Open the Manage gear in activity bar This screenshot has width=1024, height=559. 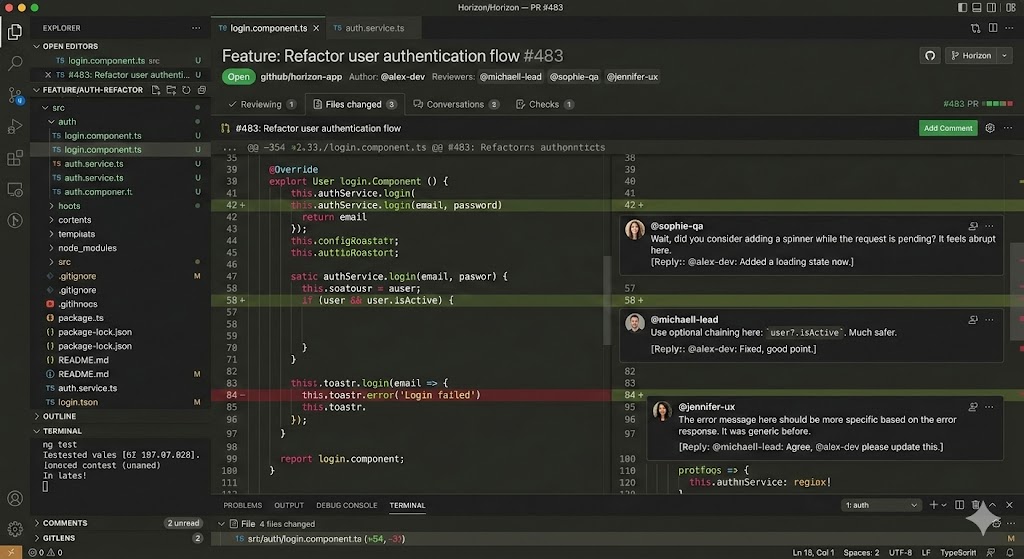(x=14, y=528)
